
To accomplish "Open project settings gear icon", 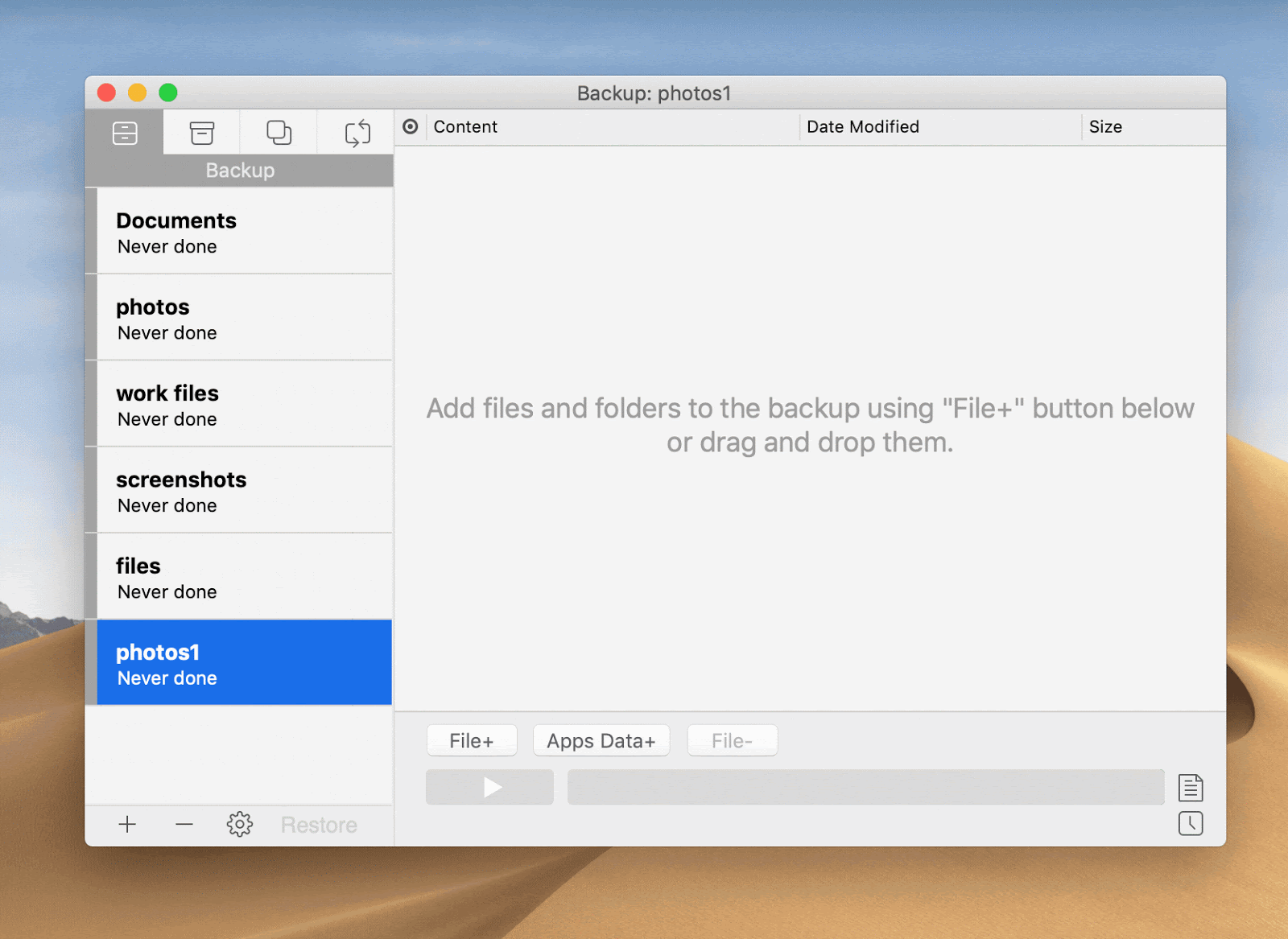I will (240, 824).
